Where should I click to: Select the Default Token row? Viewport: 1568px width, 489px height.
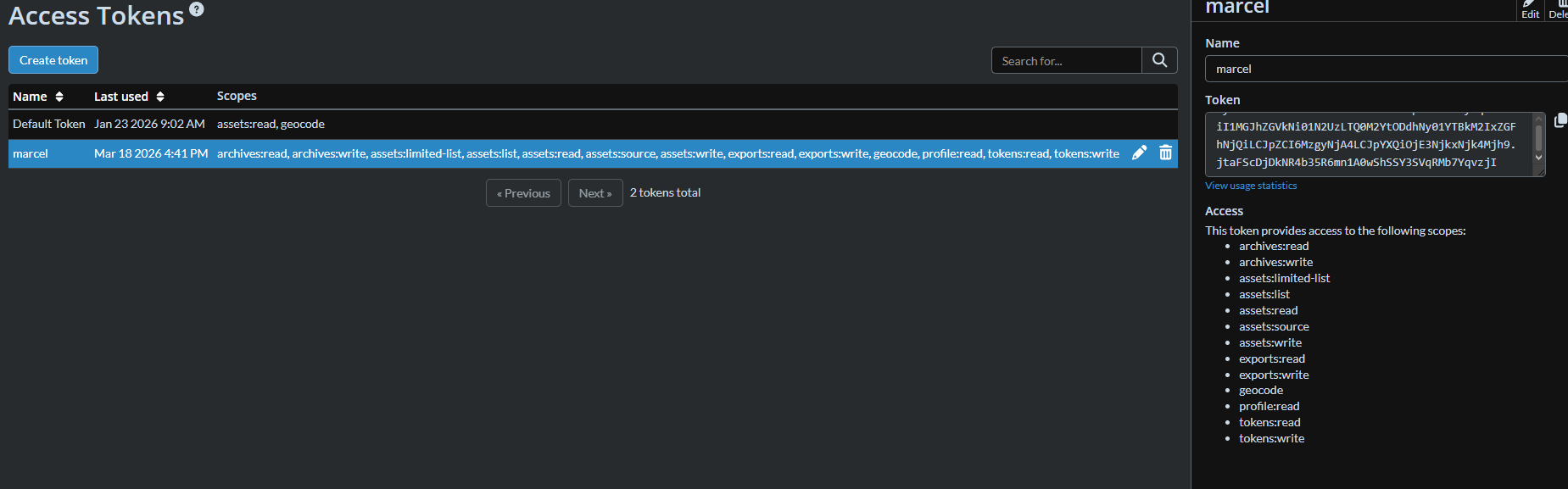click(49, 124)
